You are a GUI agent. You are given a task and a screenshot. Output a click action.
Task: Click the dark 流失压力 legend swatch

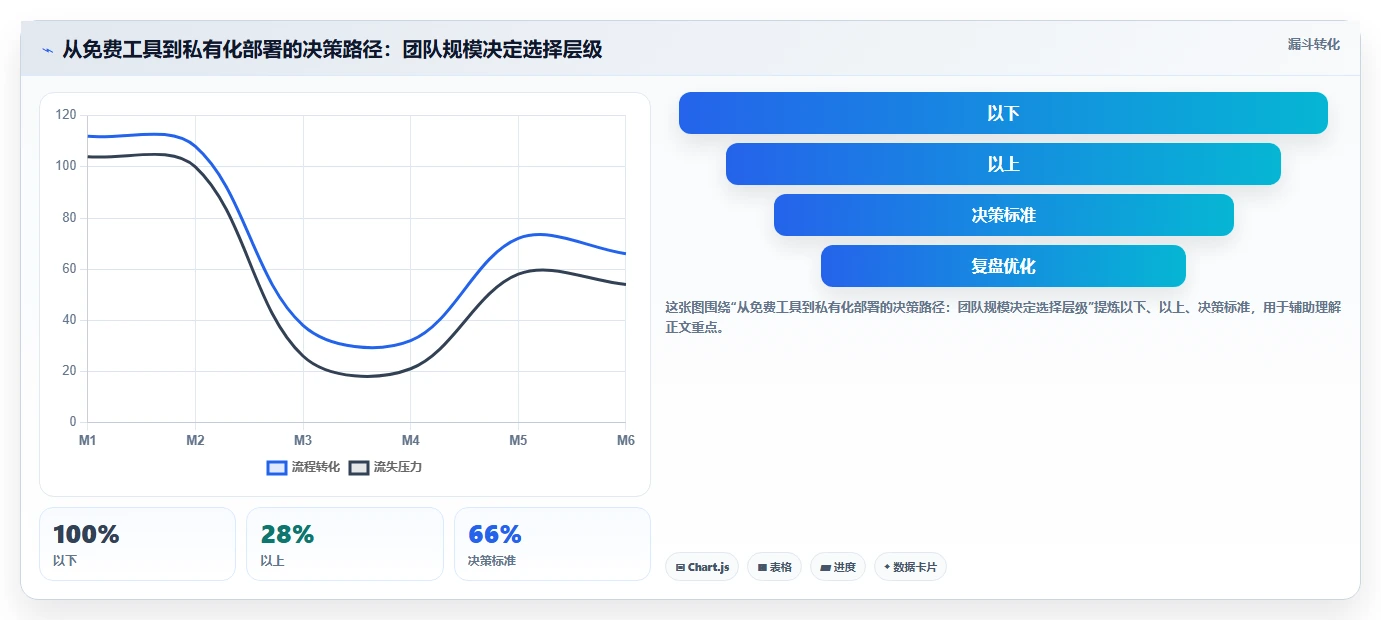359,467
